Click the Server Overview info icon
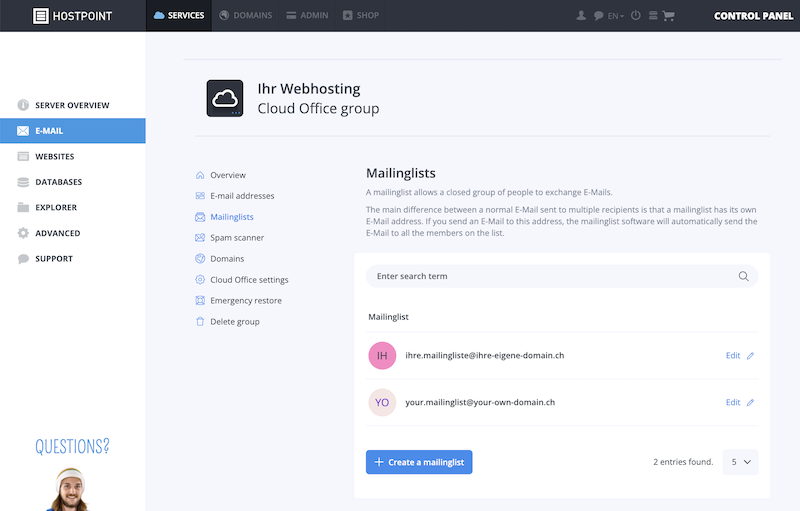 point(23,105)
